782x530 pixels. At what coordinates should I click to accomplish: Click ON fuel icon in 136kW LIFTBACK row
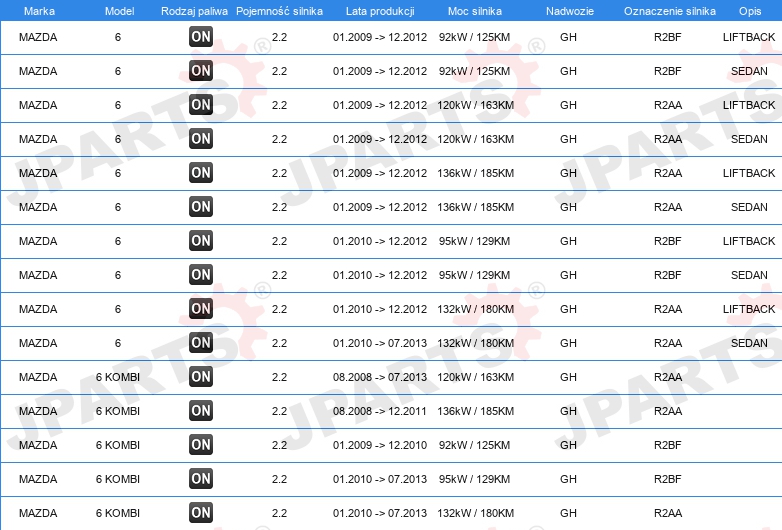click(x=201, y=173)
